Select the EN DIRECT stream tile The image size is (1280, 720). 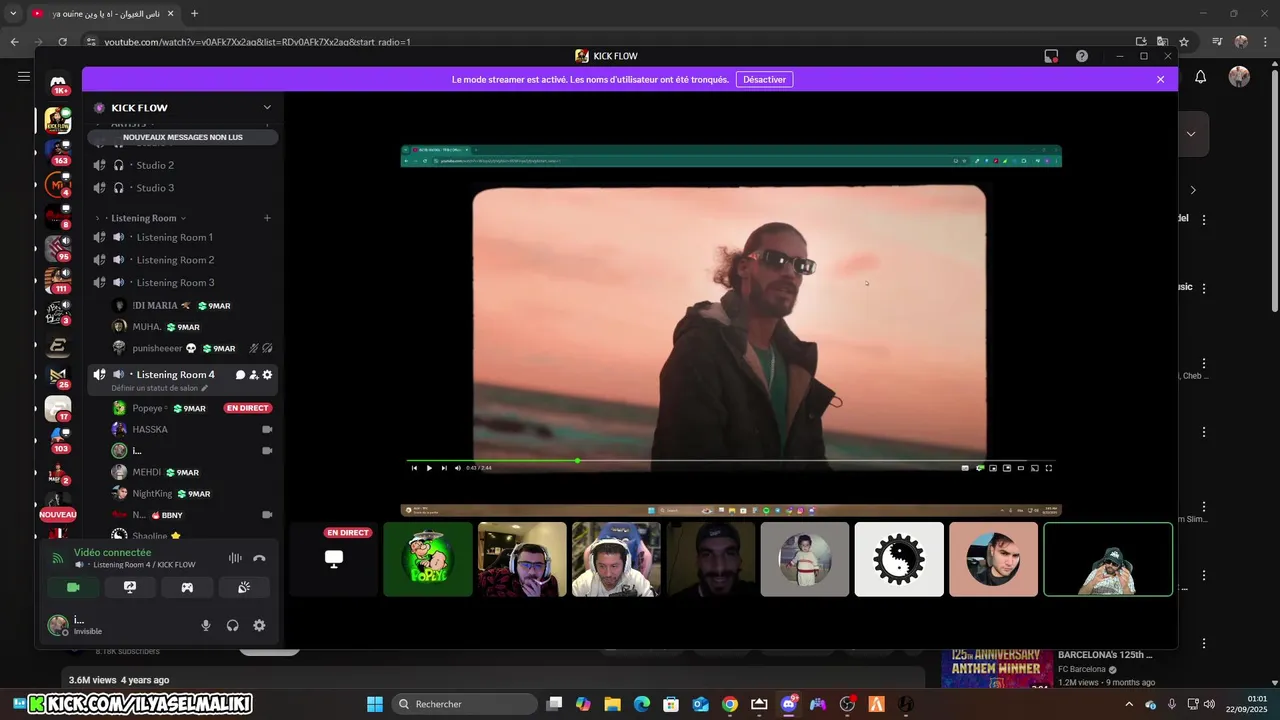coord(334,559)
